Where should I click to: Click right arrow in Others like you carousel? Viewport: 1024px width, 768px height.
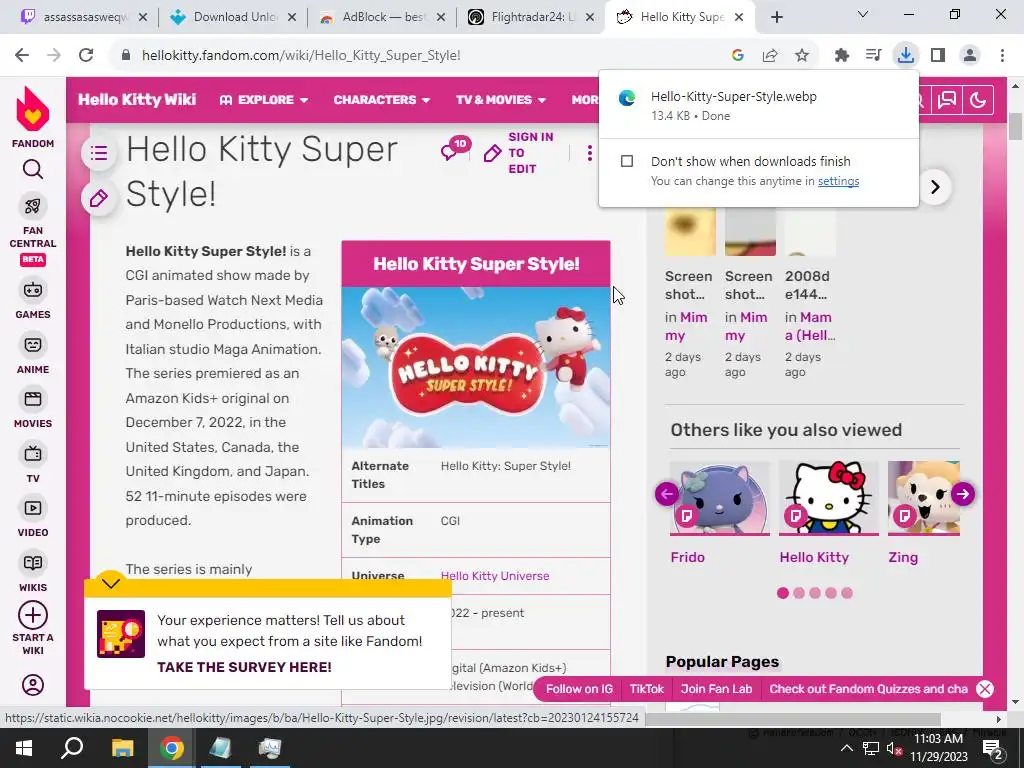963,494
